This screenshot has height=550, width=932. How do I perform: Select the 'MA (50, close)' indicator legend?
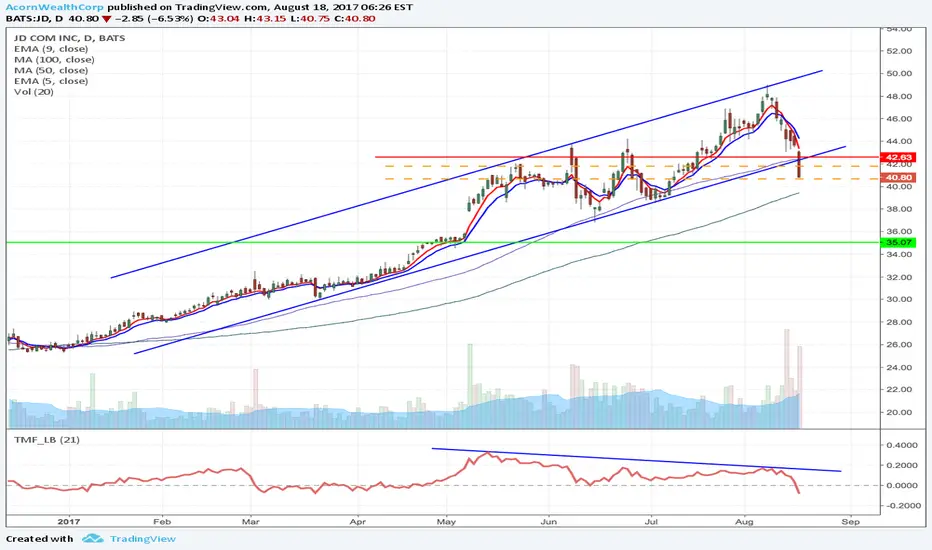click(x=51, y=70)
